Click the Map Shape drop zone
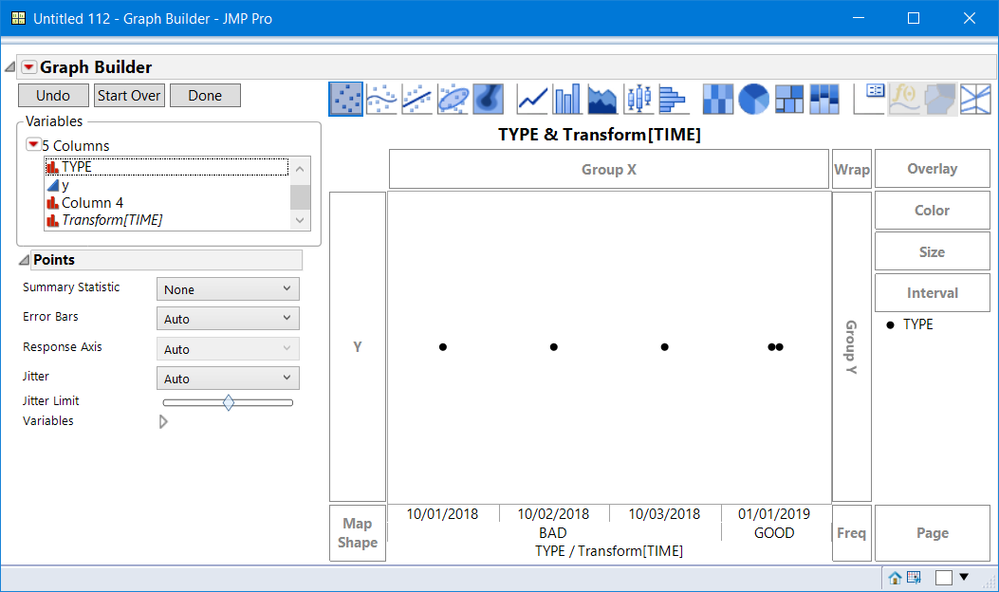This screenshot has width=999, height=592. 357,533
